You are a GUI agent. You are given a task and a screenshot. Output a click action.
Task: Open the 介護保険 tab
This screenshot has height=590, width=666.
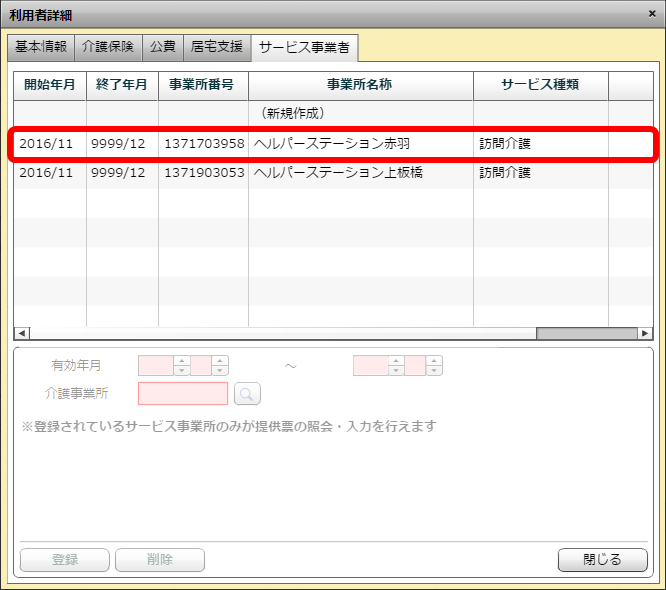click(108, 47)
